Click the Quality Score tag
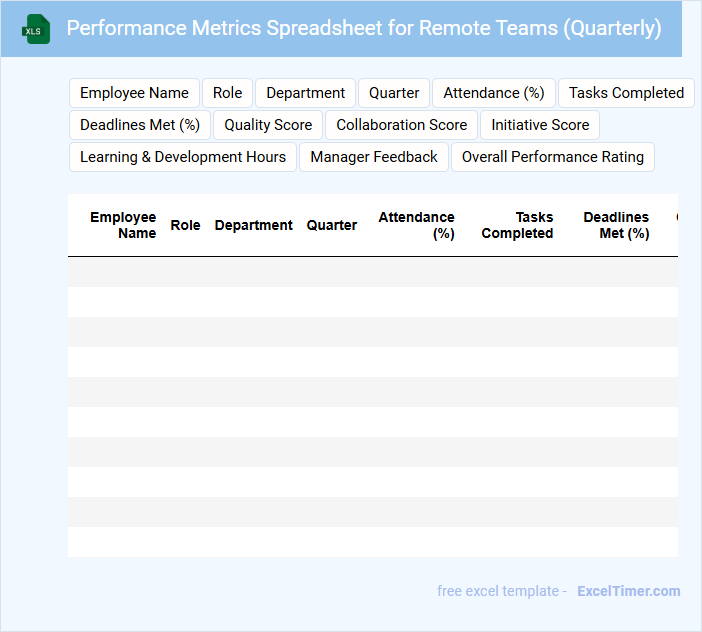 pos(268,125)
